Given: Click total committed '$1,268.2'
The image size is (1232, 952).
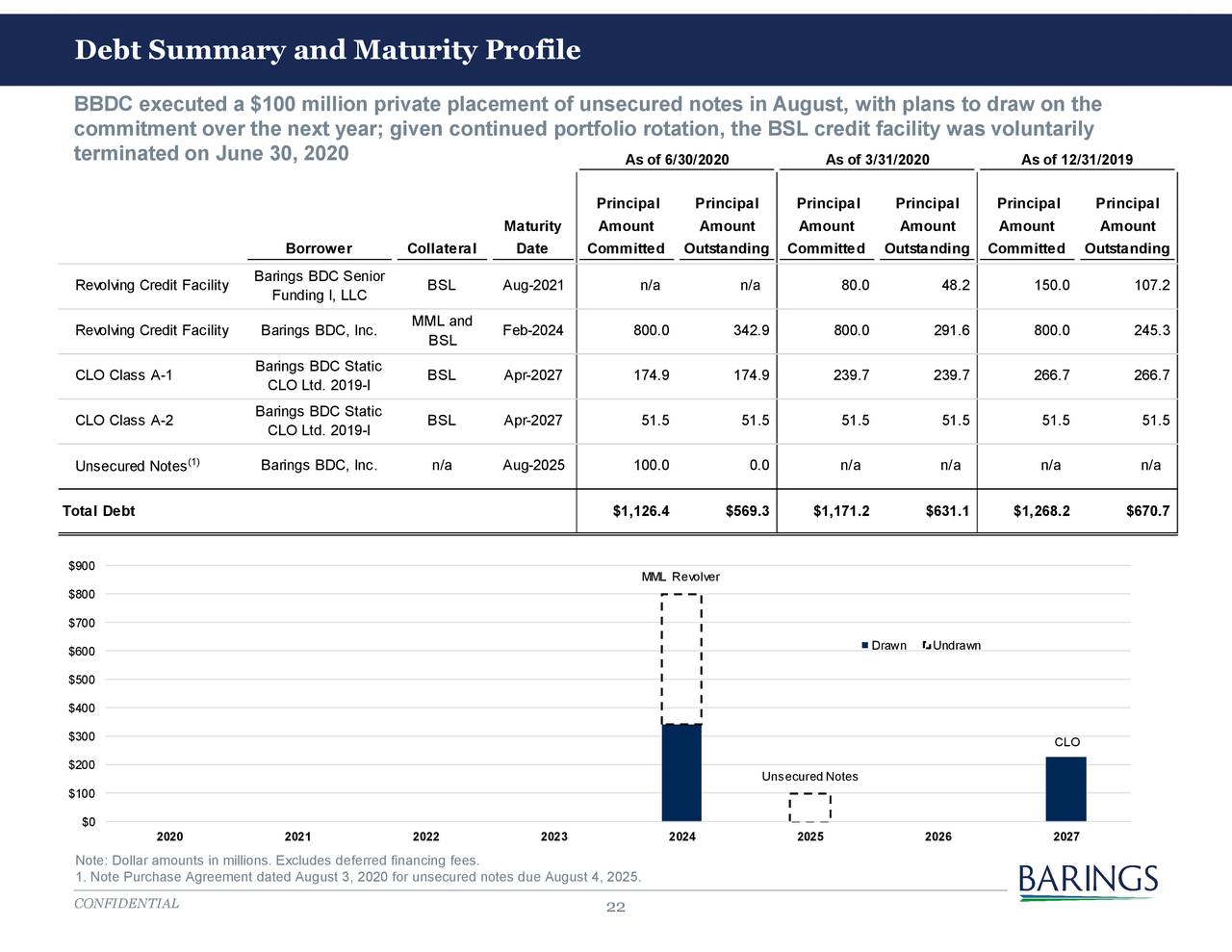Looking at the screenshot, I should pyautogui.click(x=1041, y=510).
